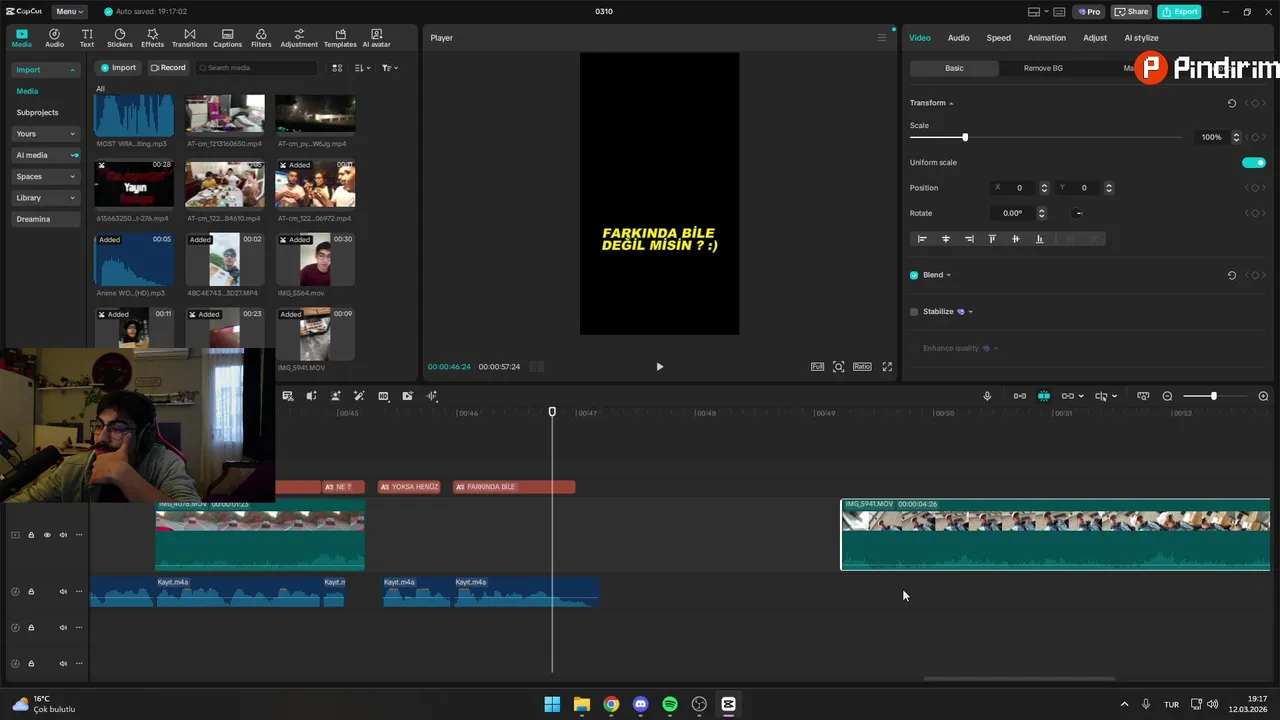This screenshot has height=720, width=1280.
Task: Click the Import button
Action: point(118,68)
